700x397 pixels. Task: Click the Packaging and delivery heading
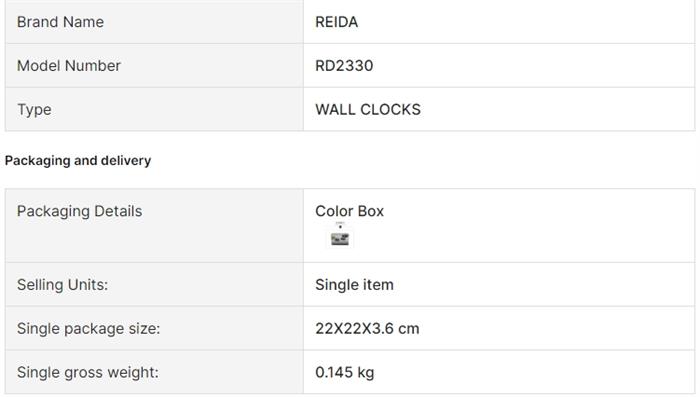click(78, 160)
